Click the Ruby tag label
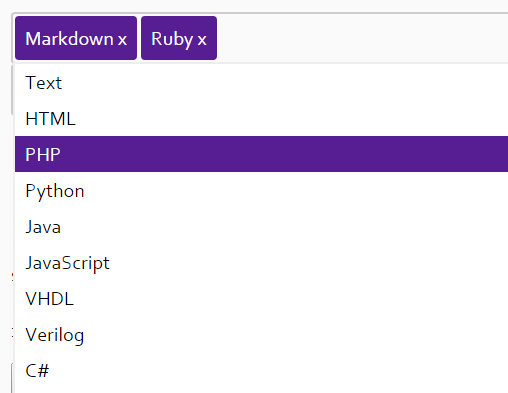Image resolution: width=508 pixels, height=393 pixels. (172, 39)
